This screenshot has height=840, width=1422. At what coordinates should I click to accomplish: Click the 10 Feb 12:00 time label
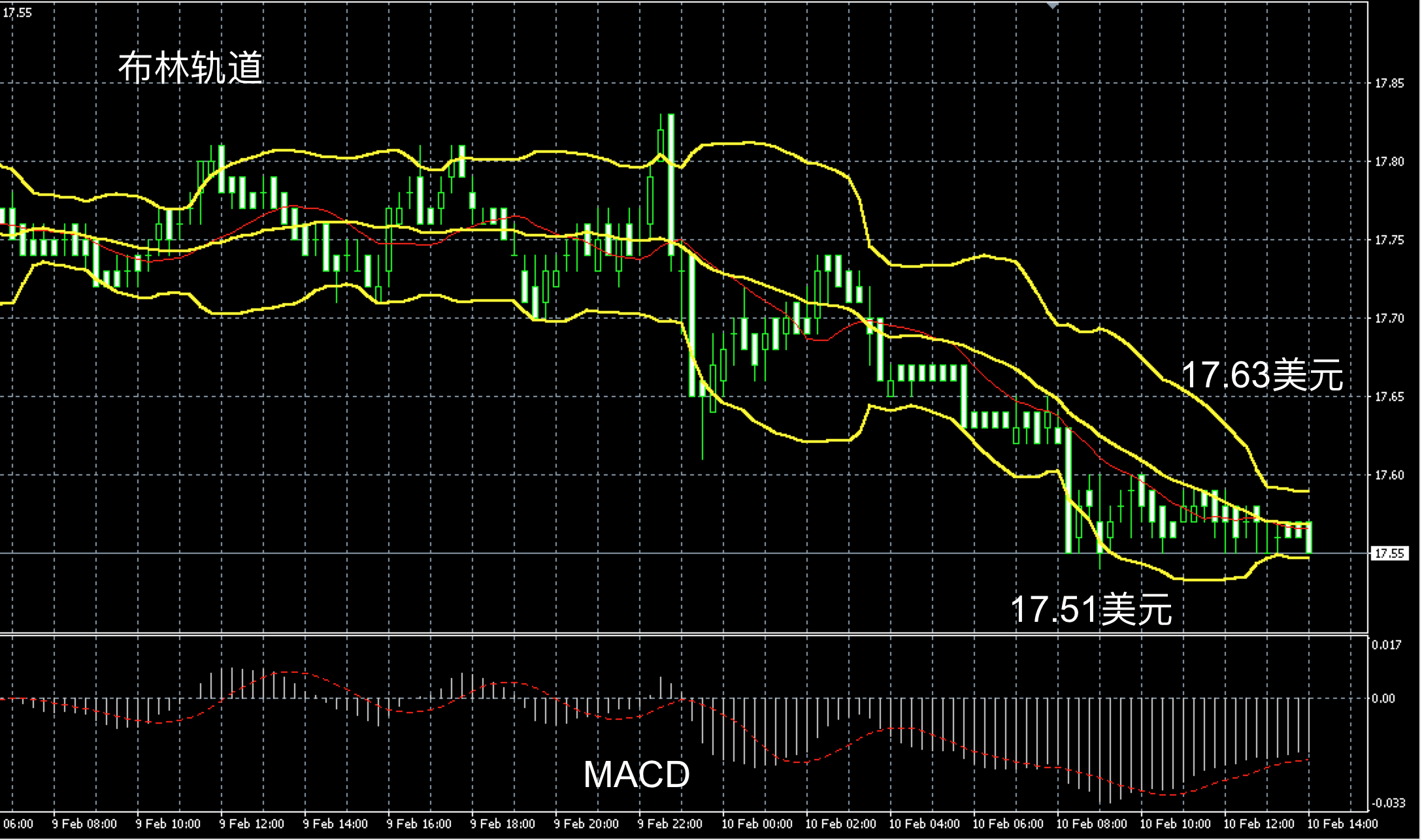click(x=1259, y=824)
